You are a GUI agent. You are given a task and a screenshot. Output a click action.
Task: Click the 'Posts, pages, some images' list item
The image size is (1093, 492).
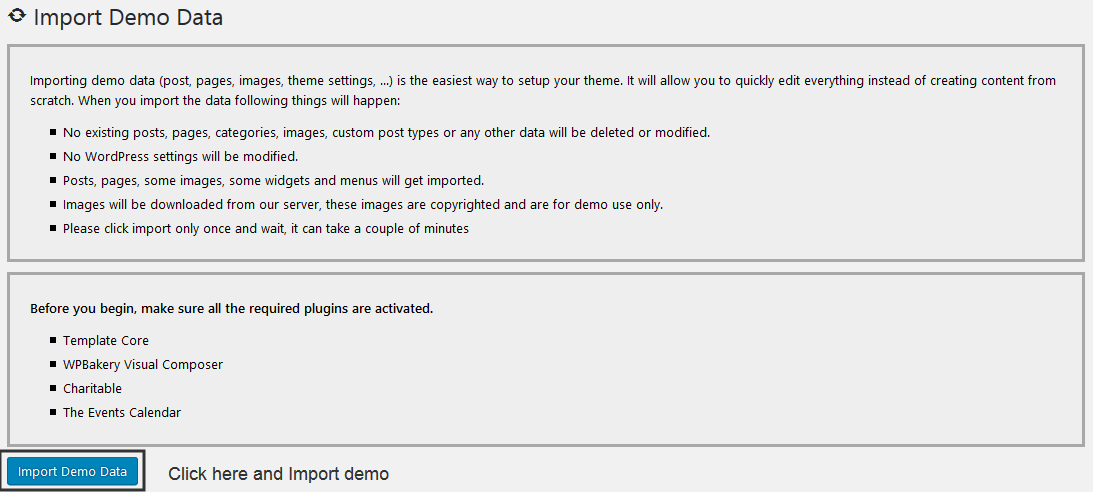coord(273,180)
